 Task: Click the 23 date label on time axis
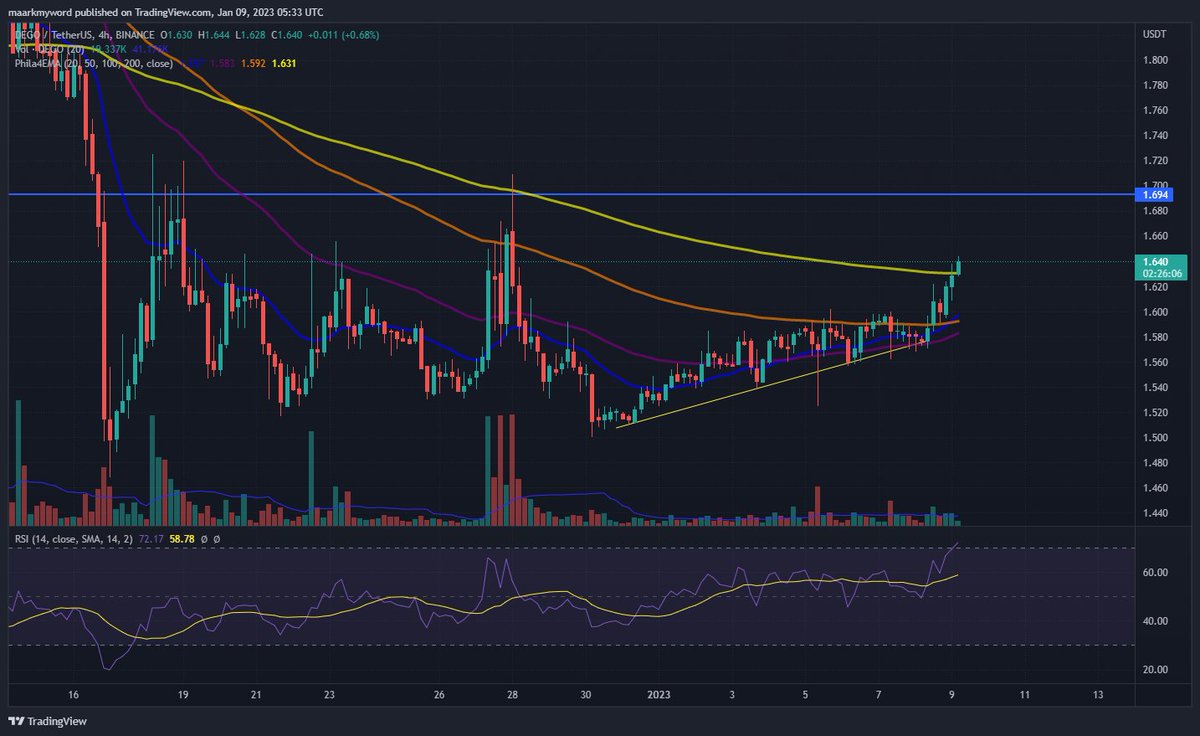tap(329, 694)
